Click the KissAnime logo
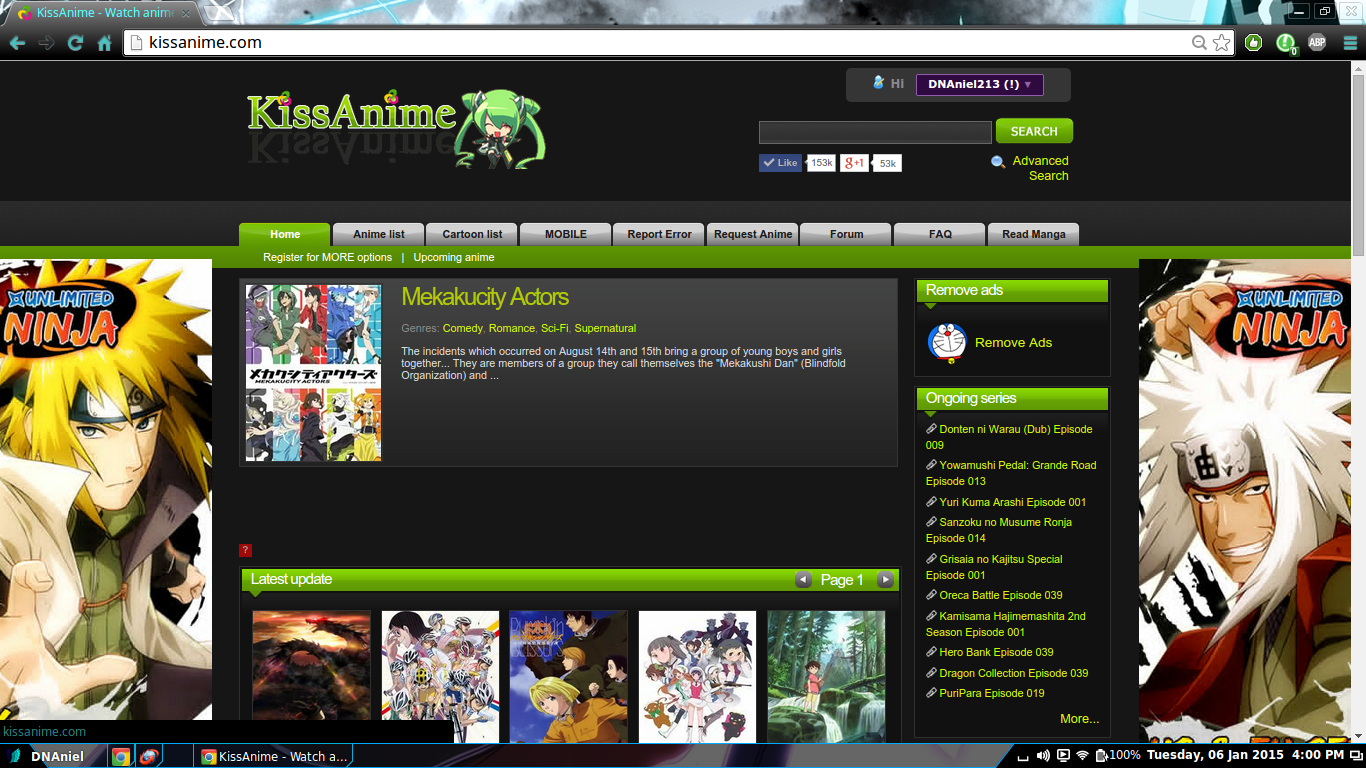The image size is (1366, 768). (396, 128)
